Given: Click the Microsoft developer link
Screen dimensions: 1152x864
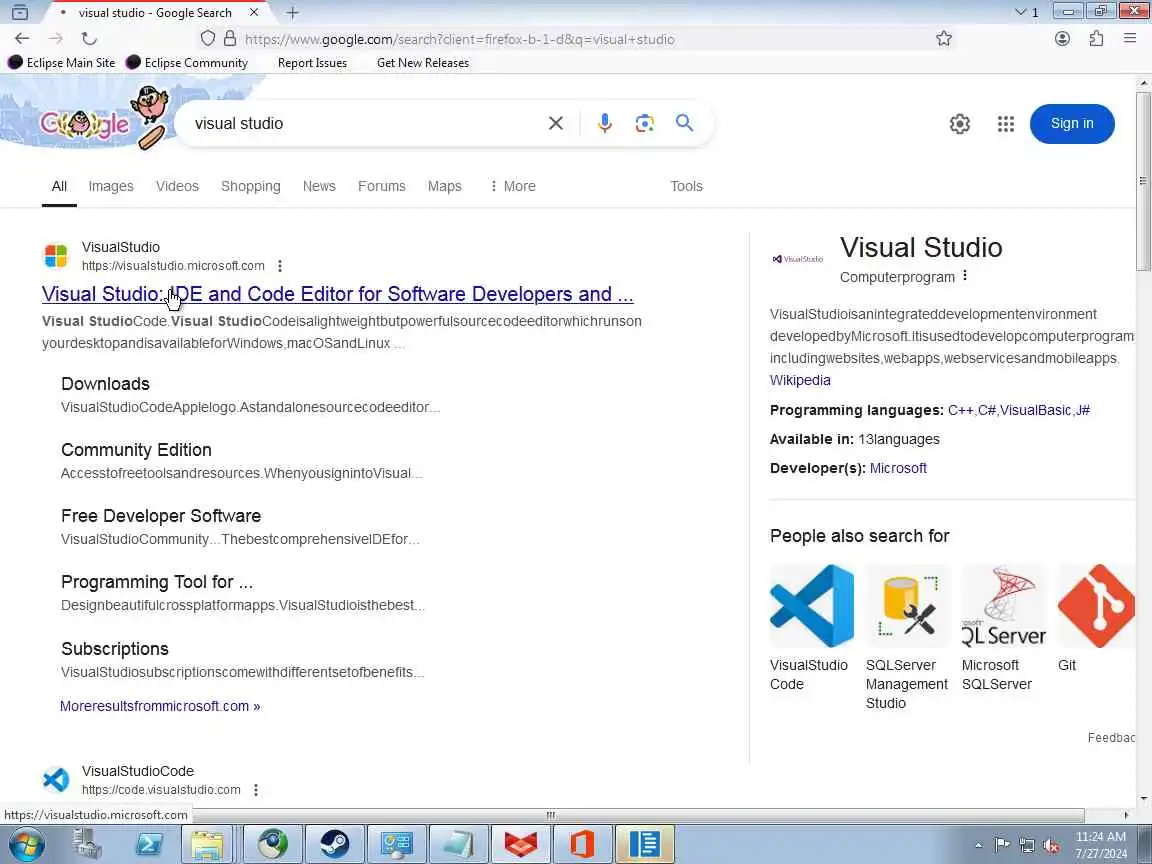Looking at the screenshot, I should pos(898,468).
